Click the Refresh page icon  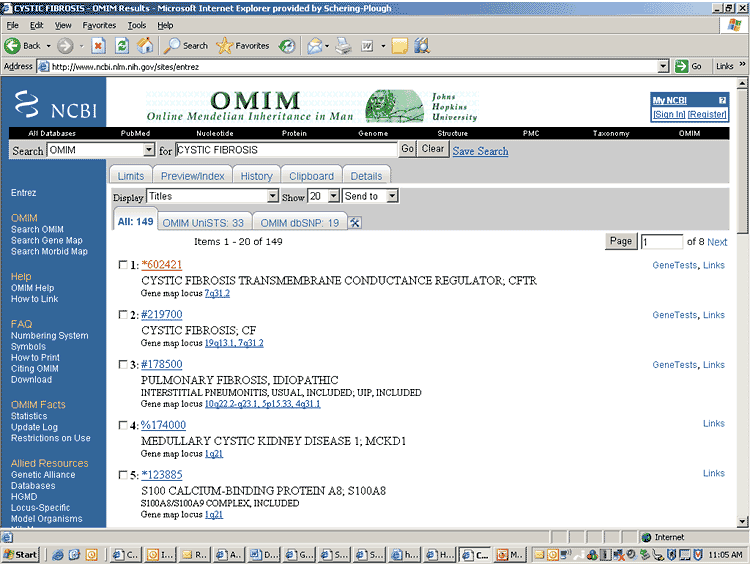click(x=122, y=46)
